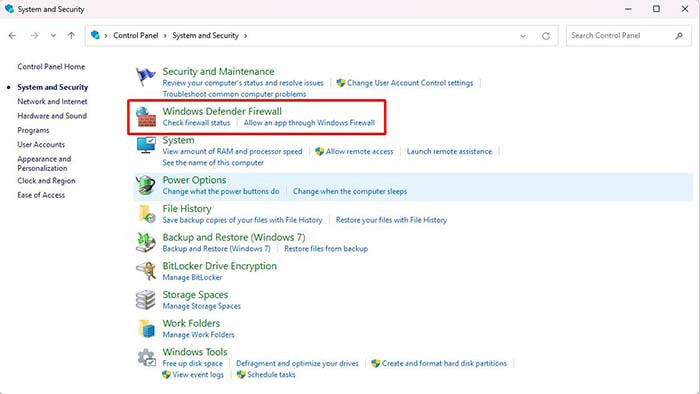Click the shield icon beside Create and format partitions

[x=375, y=364]
